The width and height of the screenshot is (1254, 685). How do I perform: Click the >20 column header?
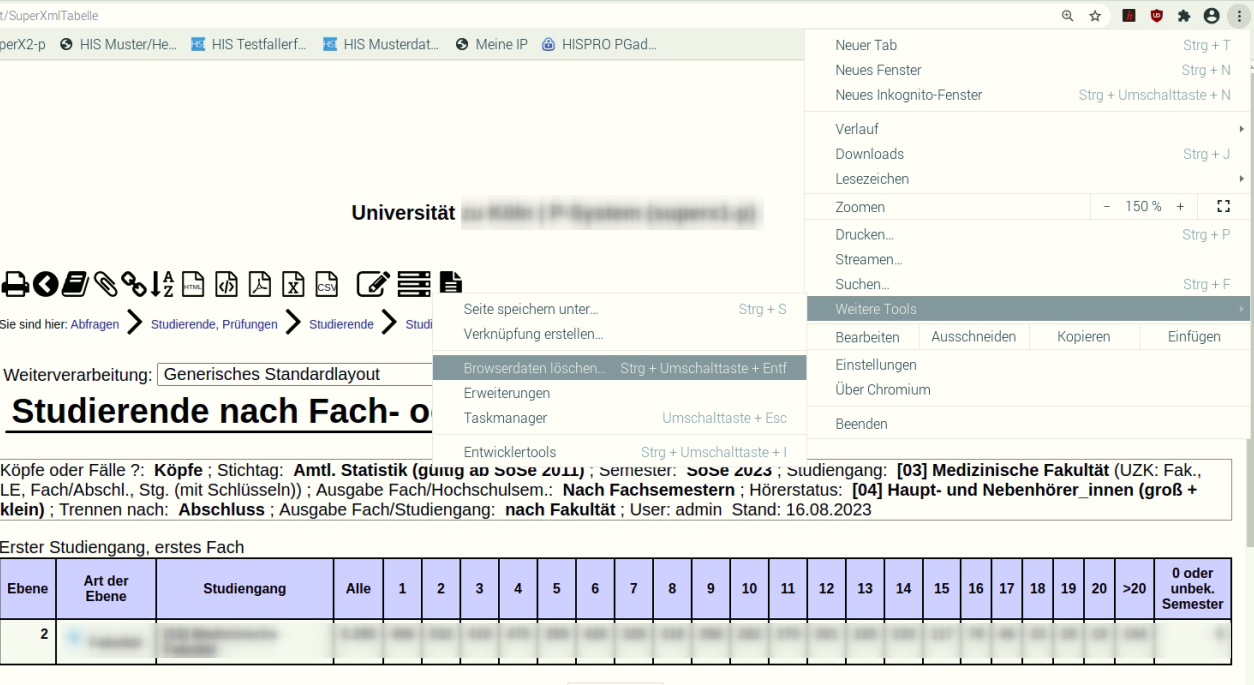point(1134,589)
